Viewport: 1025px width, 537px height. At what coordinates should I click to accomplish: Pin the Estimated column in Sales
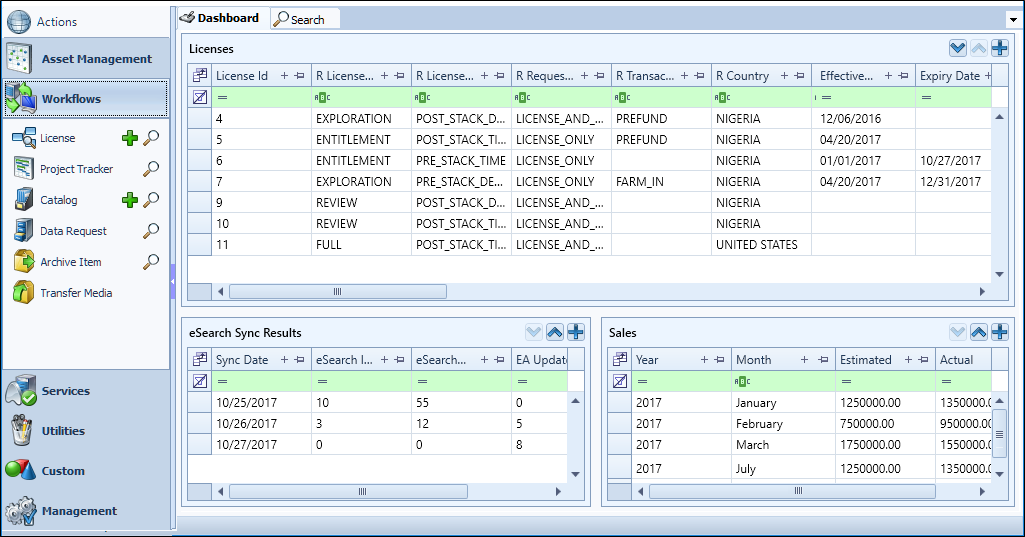[x=923, y=360]
